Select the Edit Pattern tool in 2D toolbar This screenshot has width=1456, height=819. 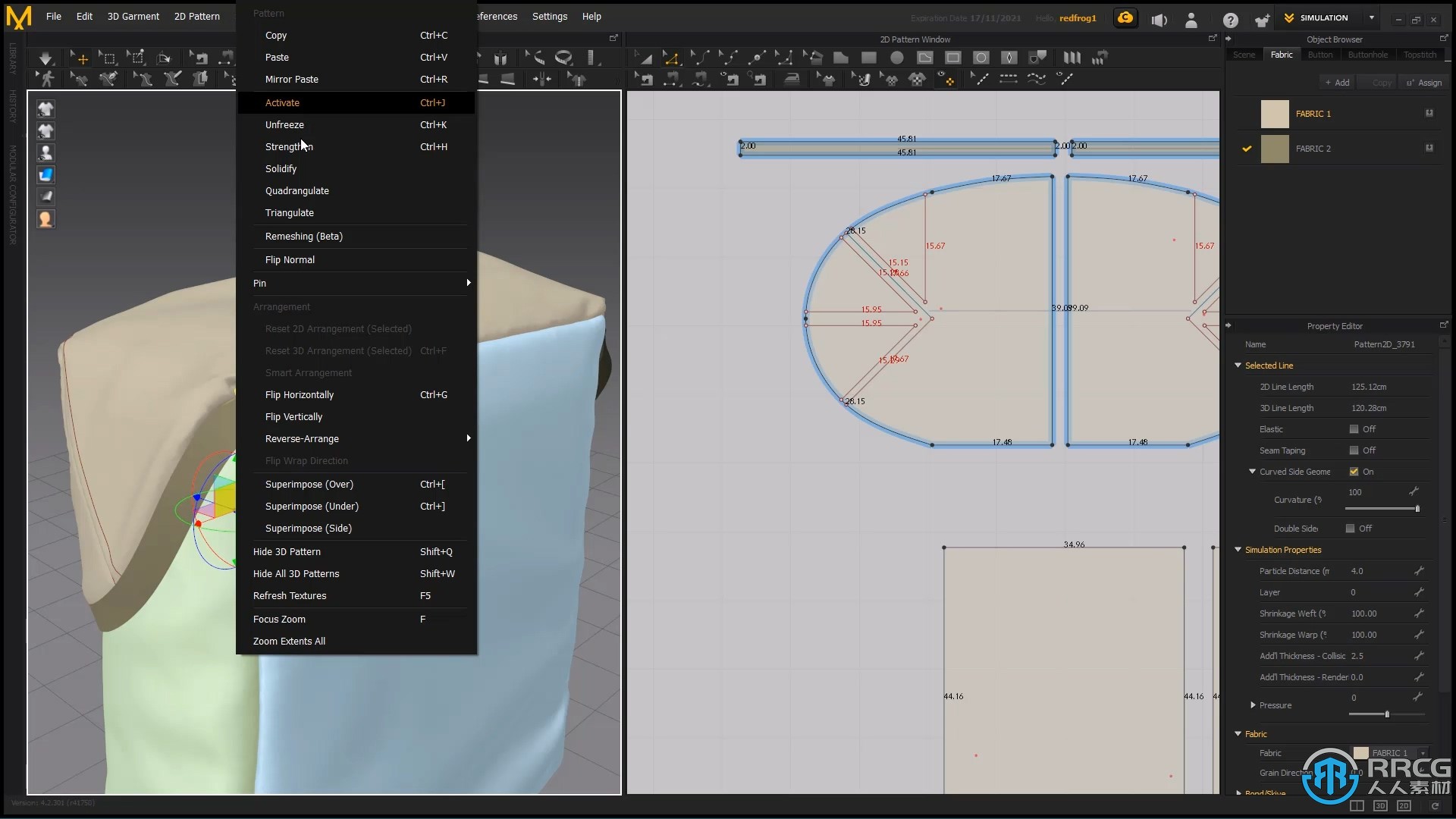(x=643, y=58)
